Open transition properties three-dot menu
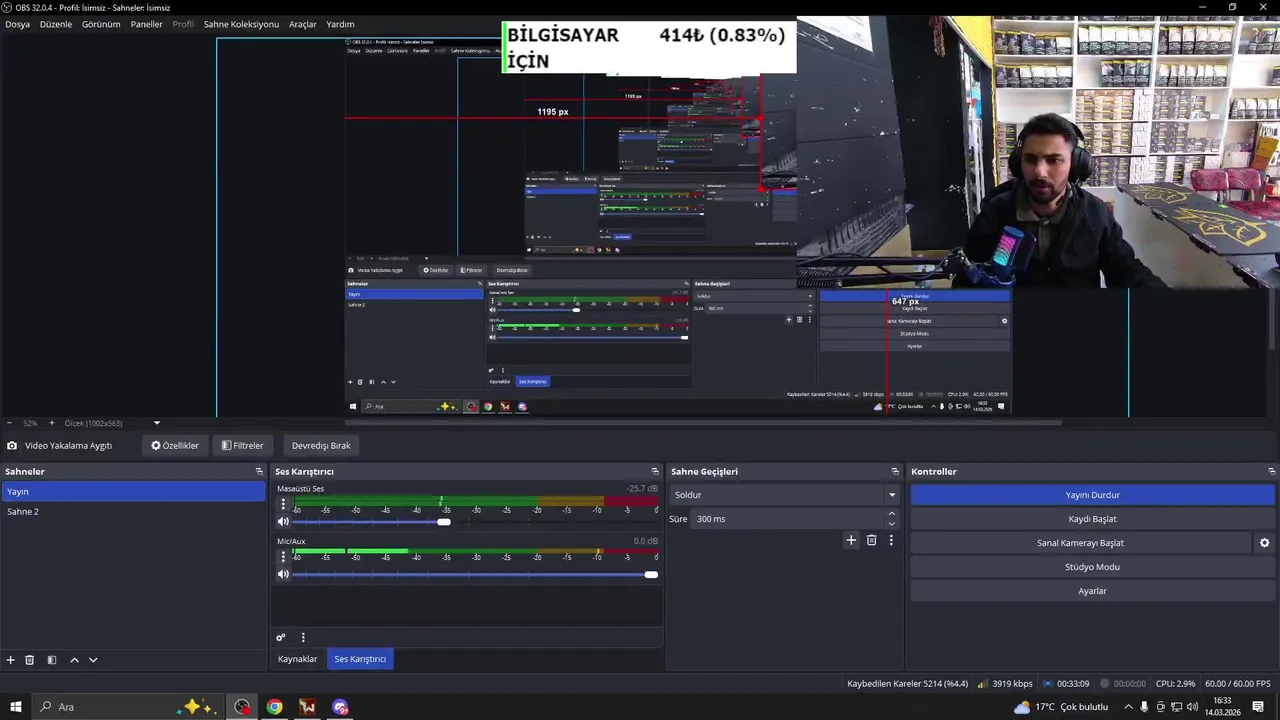The width and height of the screenshot is (1280, 720). coord(891,540)
